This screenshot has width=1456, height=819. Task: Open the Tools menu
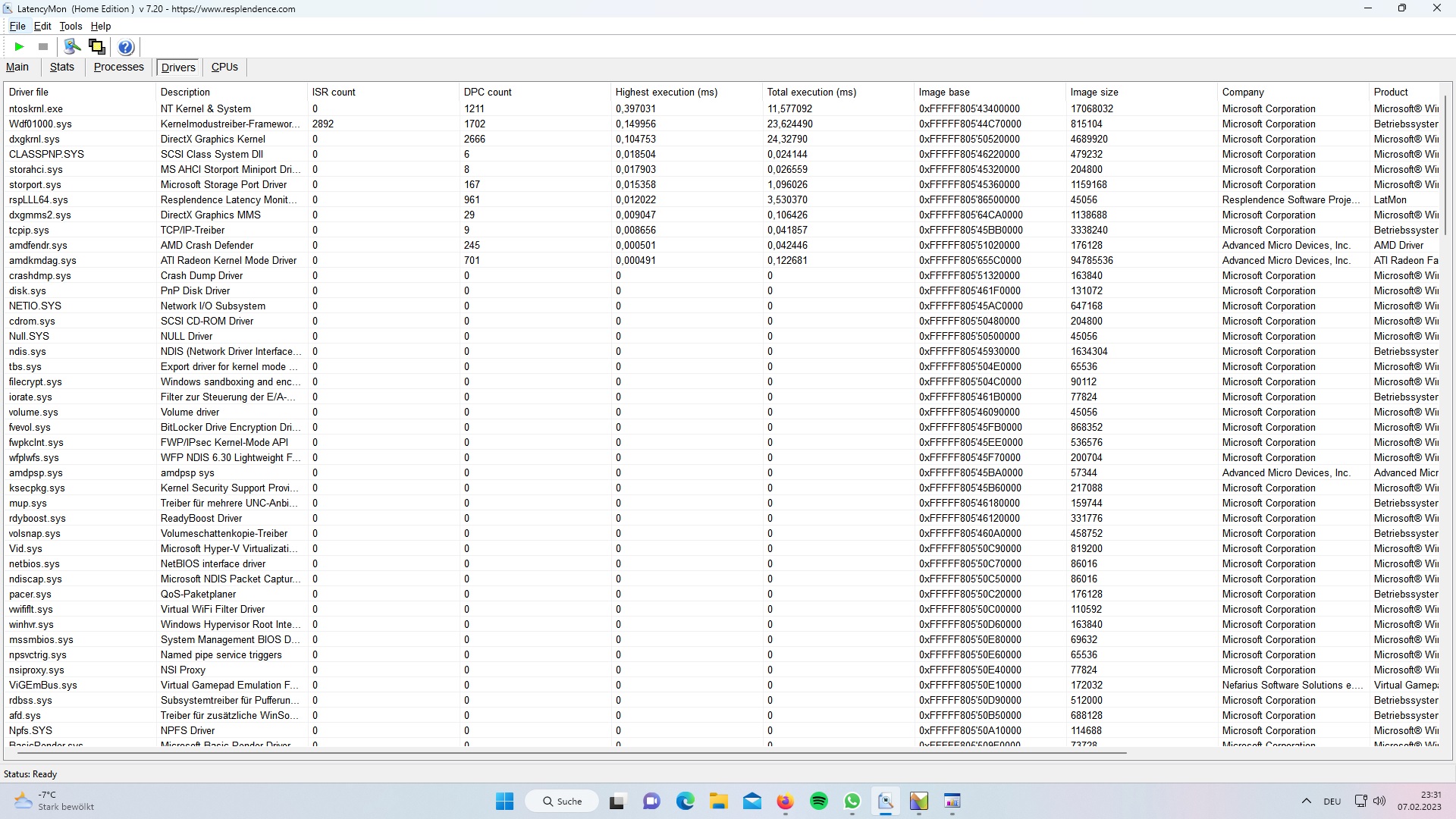click(x=71, y=26)
